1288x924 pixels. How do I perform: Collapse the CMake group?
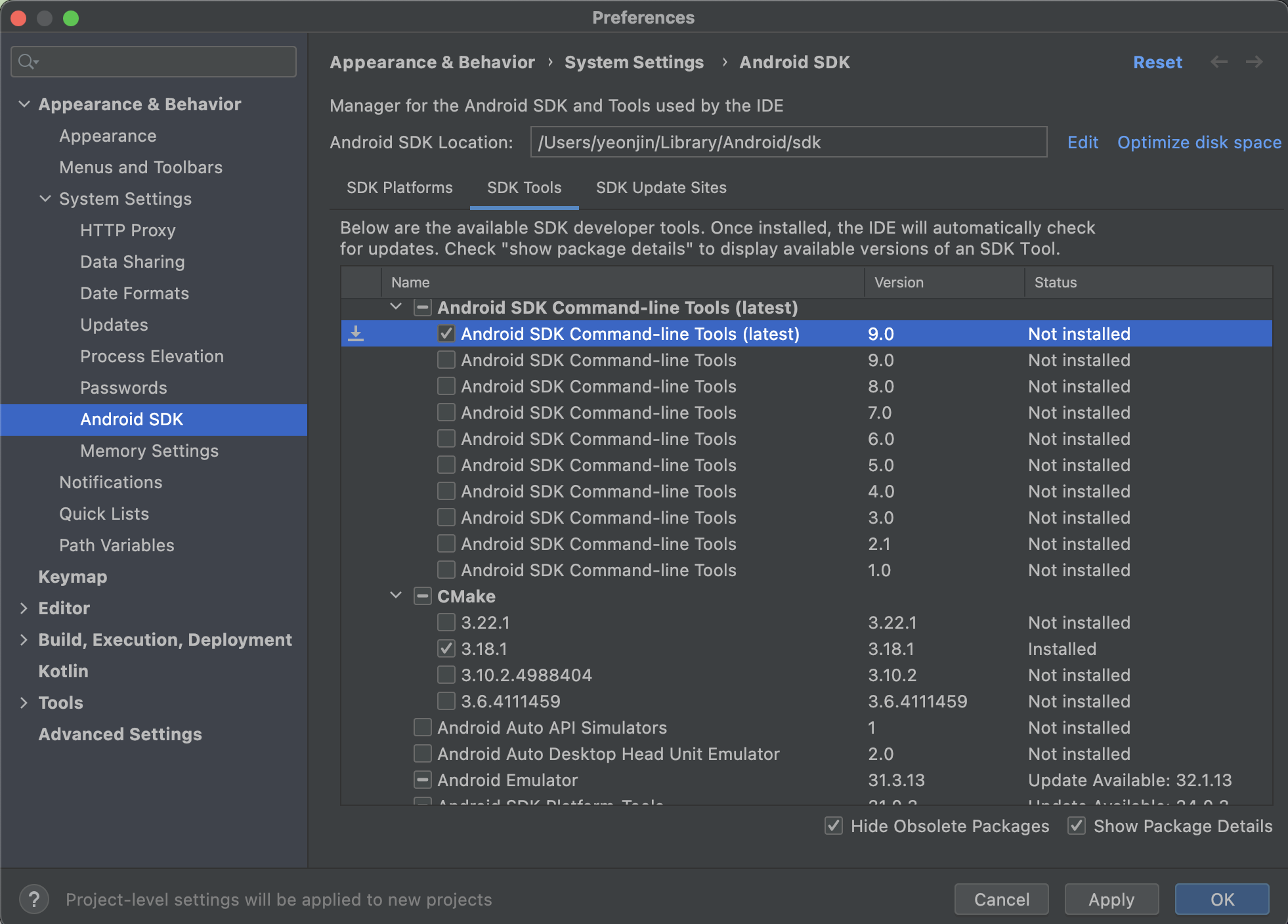396,595
